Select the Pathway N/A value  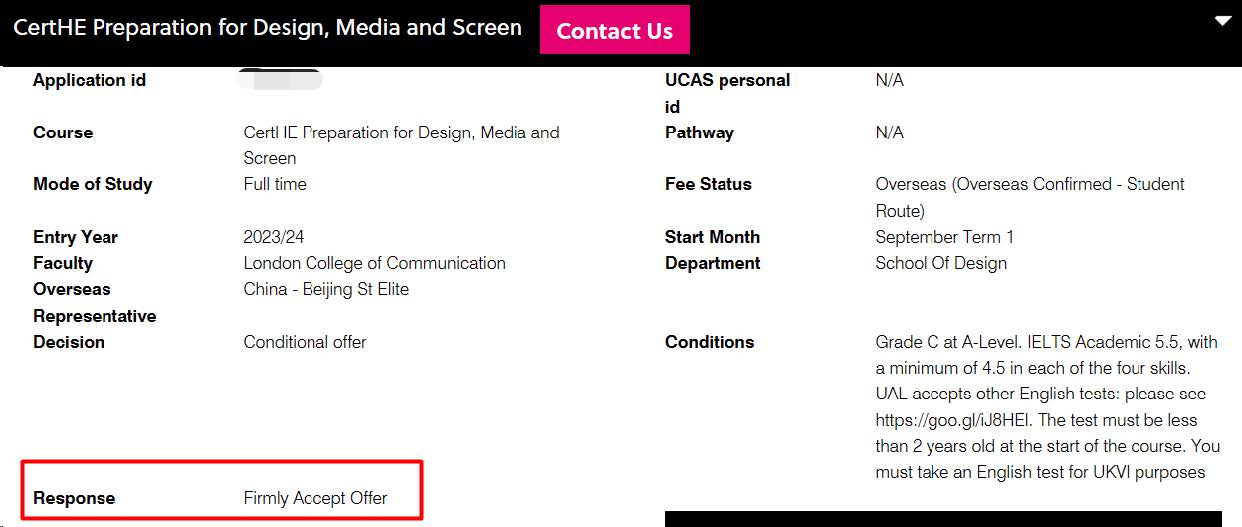coord(889,132)
